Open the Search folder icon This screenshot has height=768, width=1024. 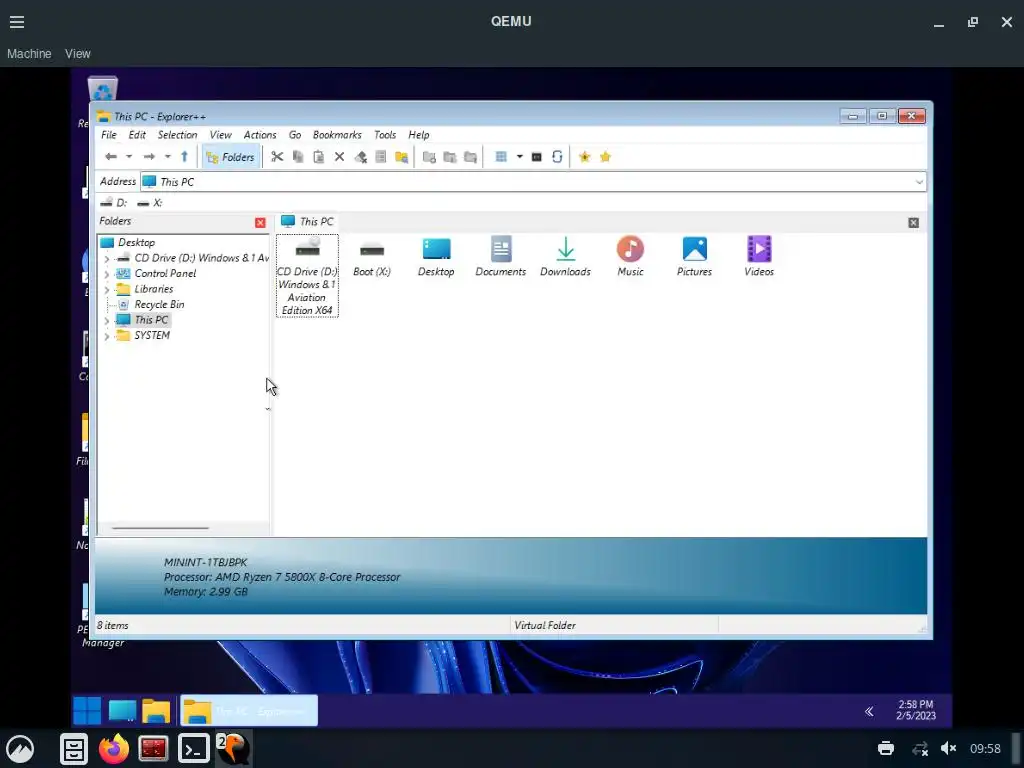coord(402,157)
